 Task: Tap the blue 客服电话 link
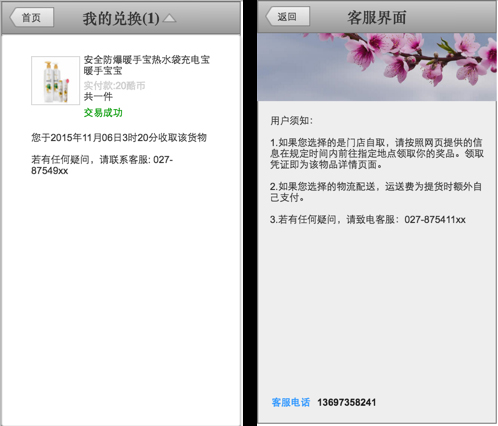point(291,402)
